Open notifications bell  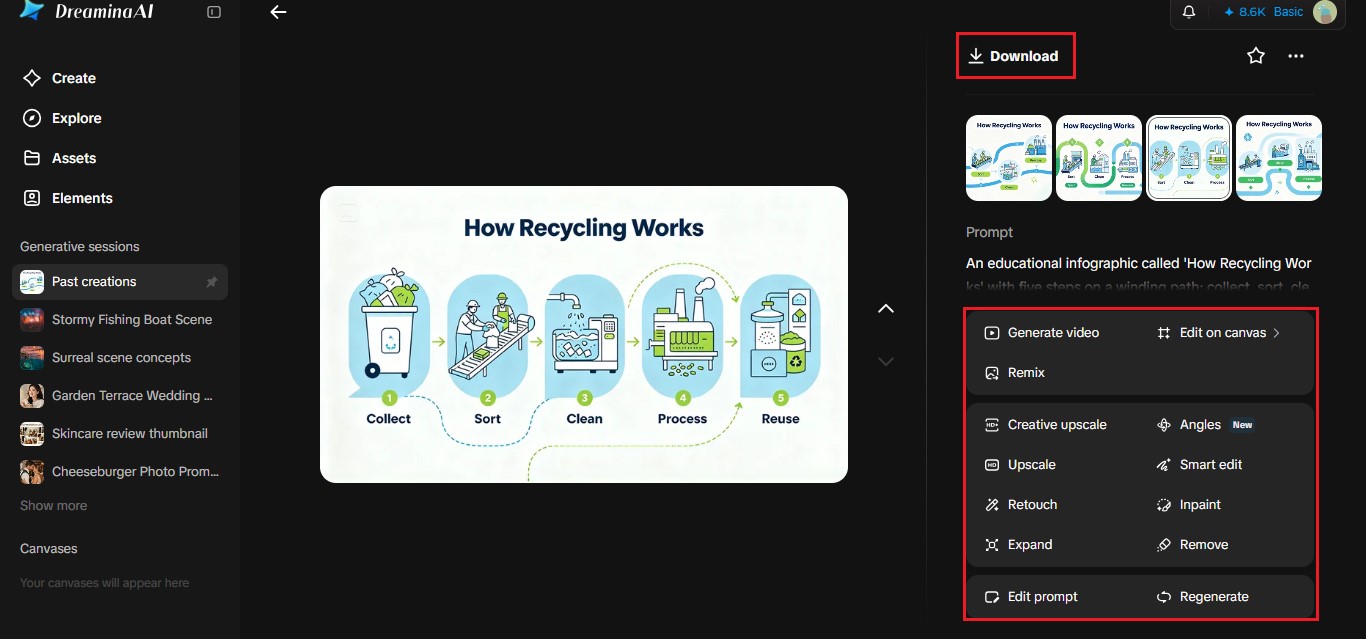pyautogui.click(x=1189, y=12)
